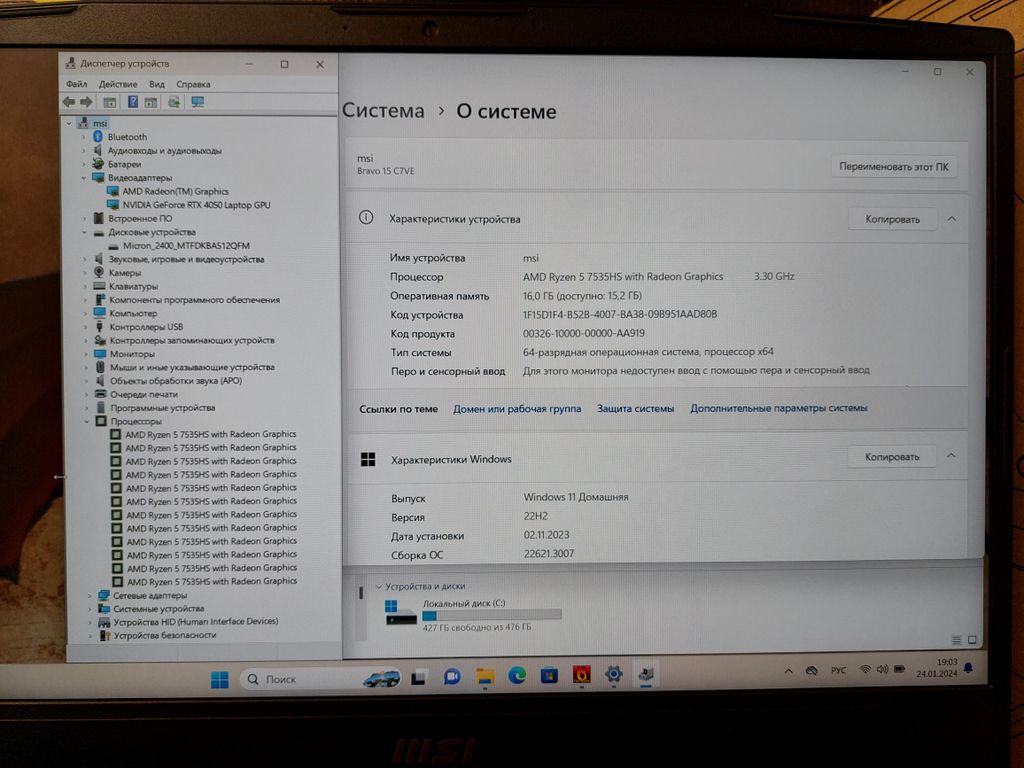The width and height of the screenshot is (1024, 768).
Task: Collapse the Дисковые устройства tree node
Action: coord(84,232)
